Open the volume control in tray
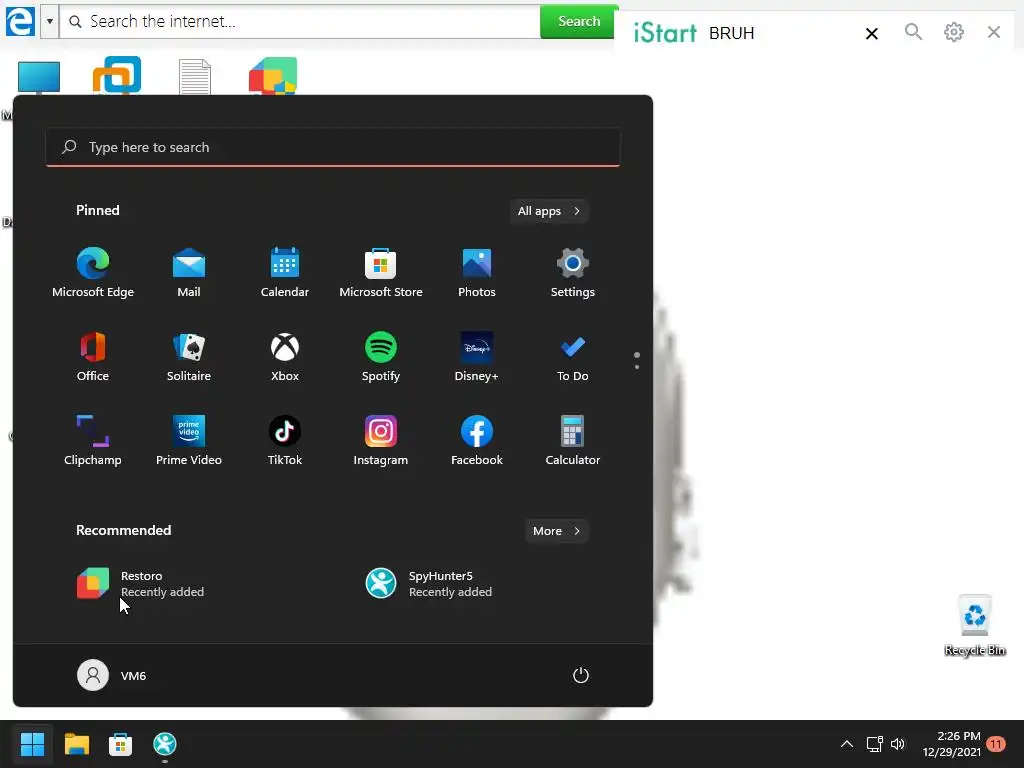This screenshot has height=768, width=1024. (x=899, y=744)
